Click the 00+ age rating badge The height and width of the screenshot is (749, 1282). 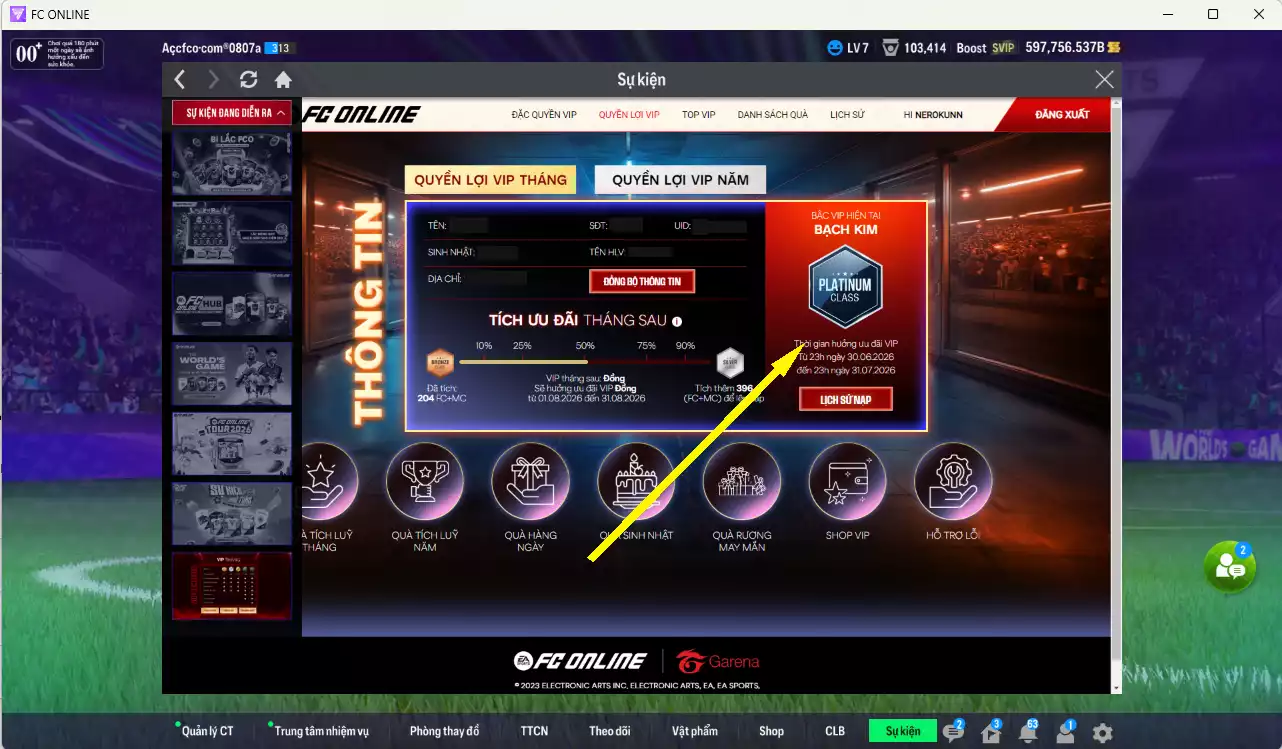pyautogui.click(x=57, y=53)
